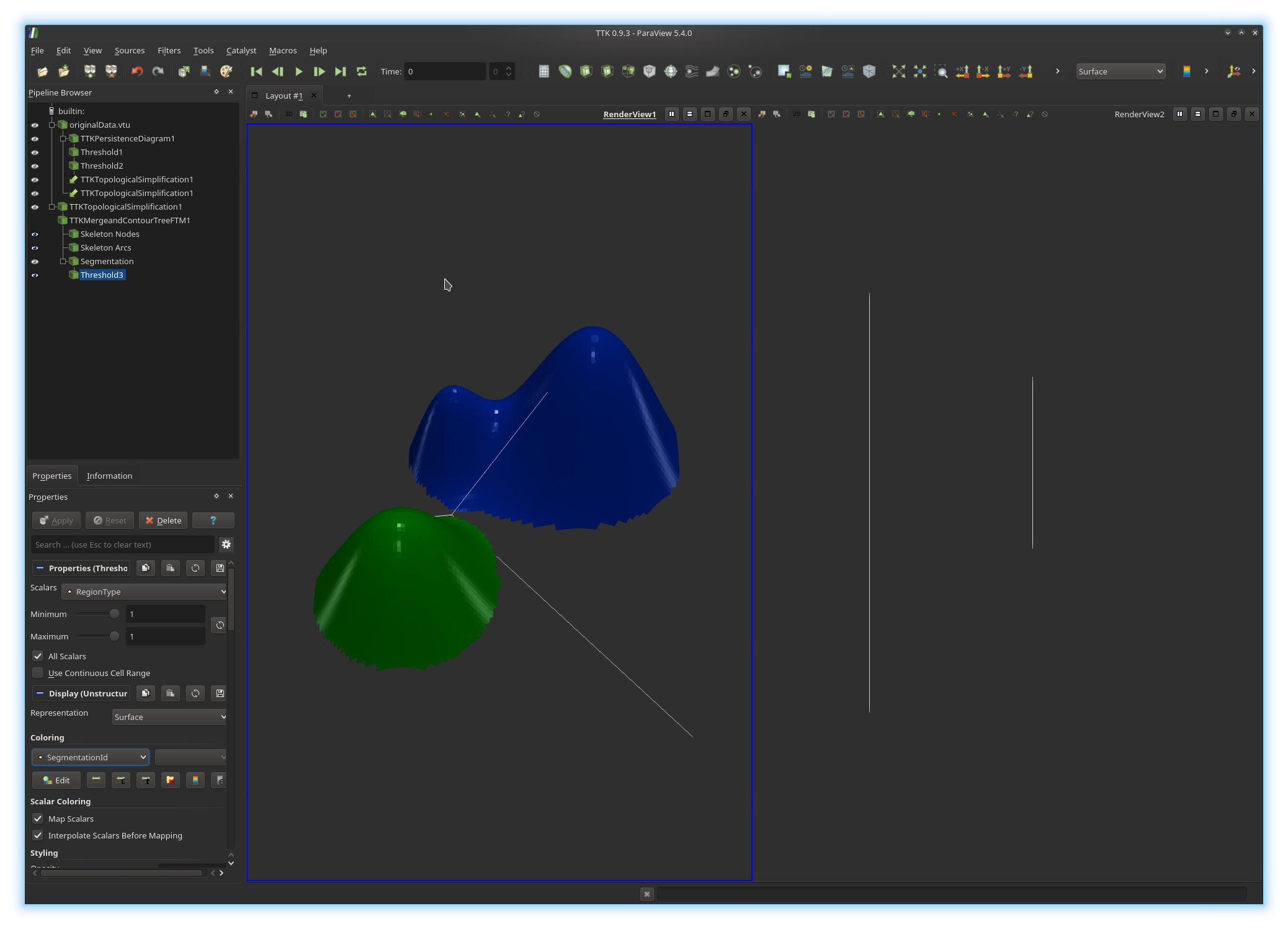Click the Calculator filter icon

tap(543, 71)
